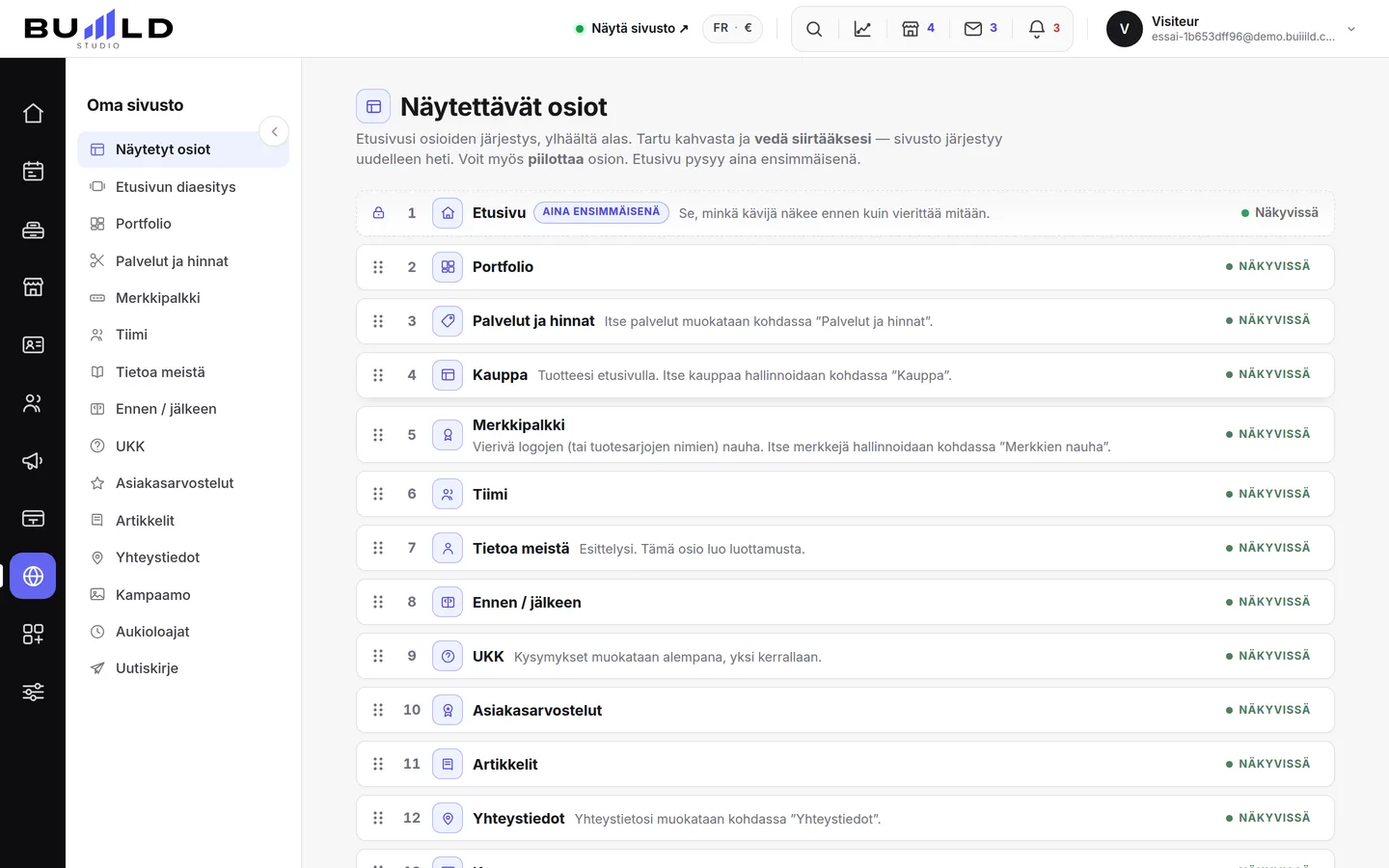Open the notifications bell icon

1045,29
